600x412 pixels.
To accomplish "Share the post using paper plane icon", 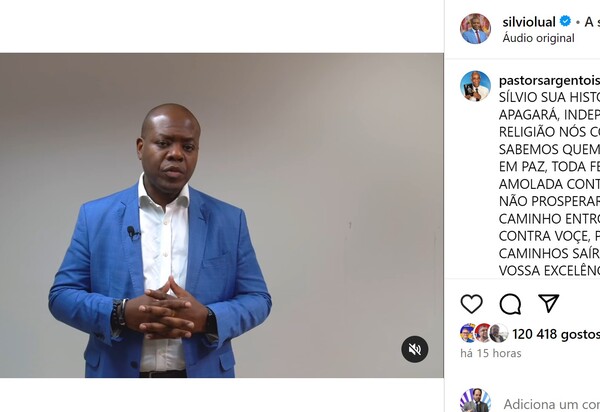I will click(549, 303).
